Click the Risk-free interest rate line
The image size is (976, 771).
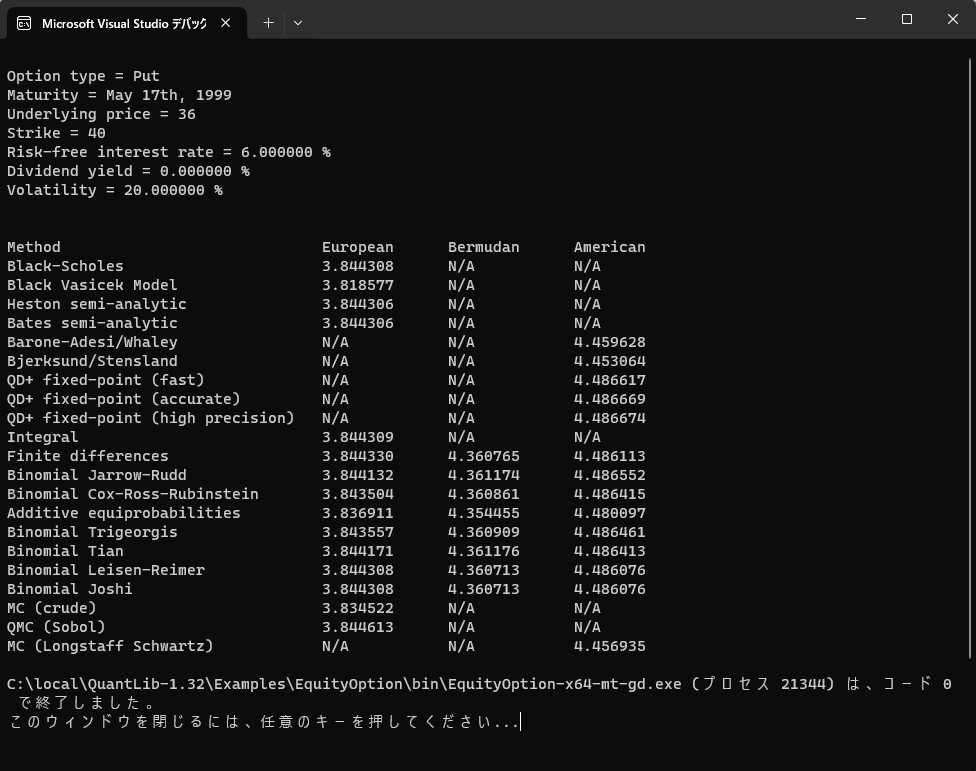[x=169, y=152]
